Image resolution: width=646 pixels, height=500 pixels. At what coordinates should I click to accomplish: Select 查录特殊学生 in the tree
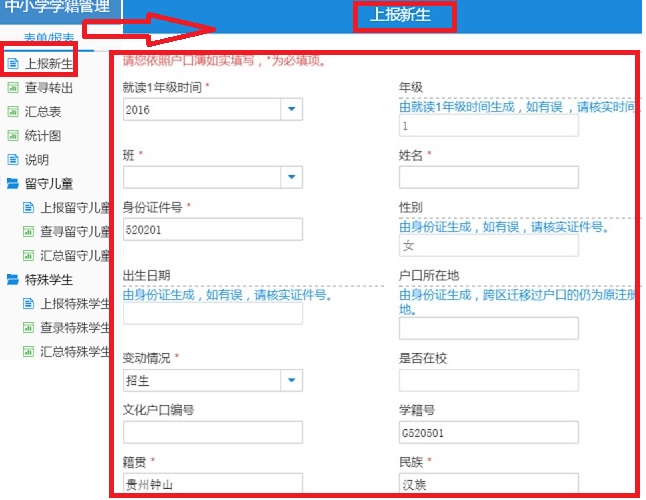(75, 328)
